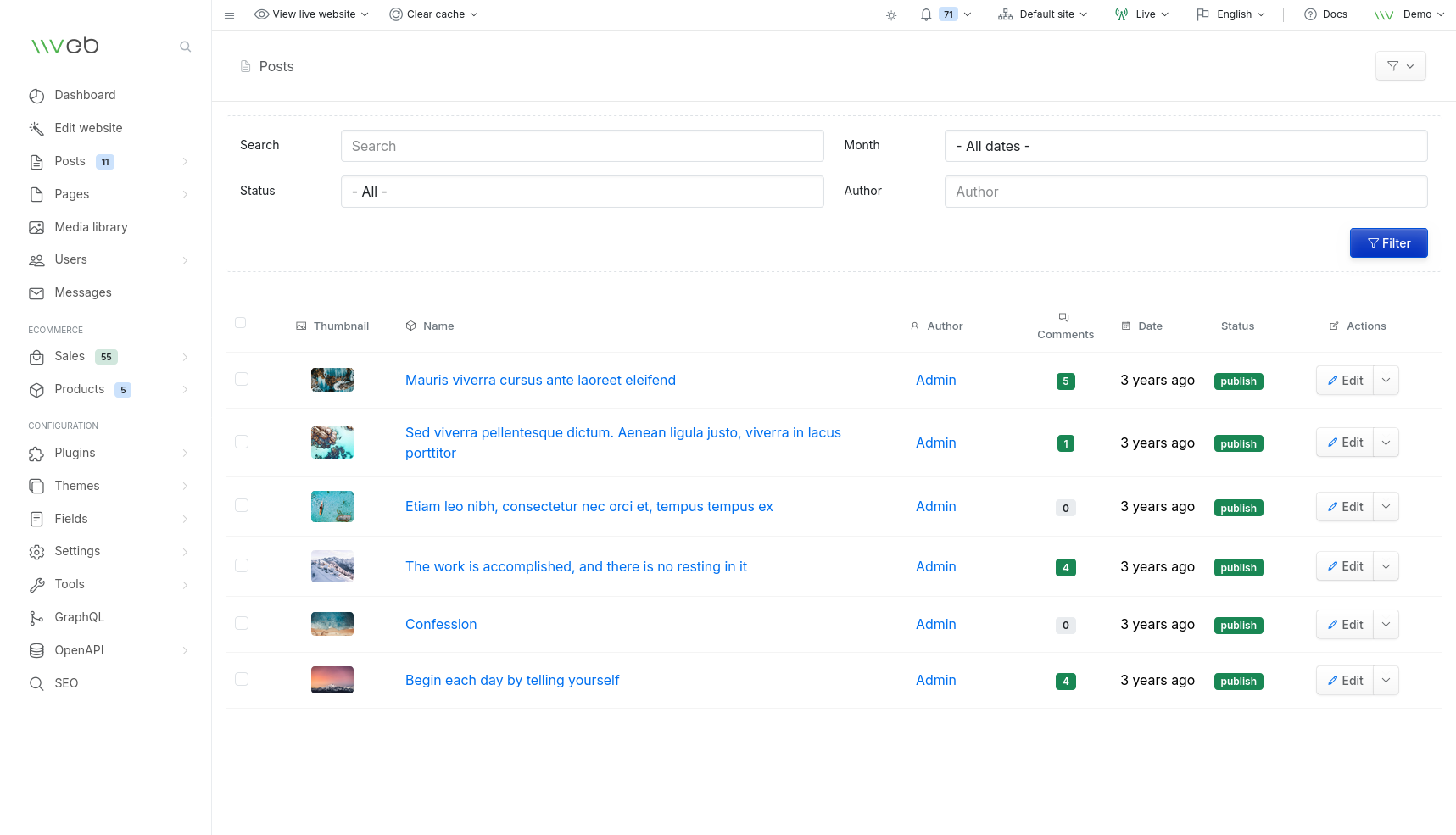Viewport: 1456px width, 835px height.
Task: Check the select-all posts checkbox in header
Action: pos(241,323)
